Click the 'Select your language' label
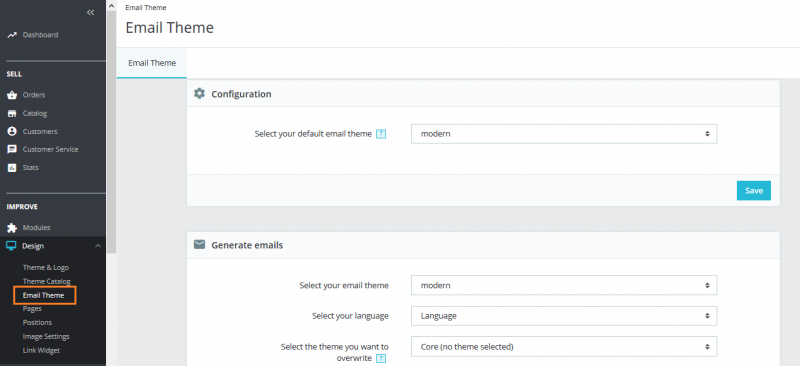 (x=350, y=316)
